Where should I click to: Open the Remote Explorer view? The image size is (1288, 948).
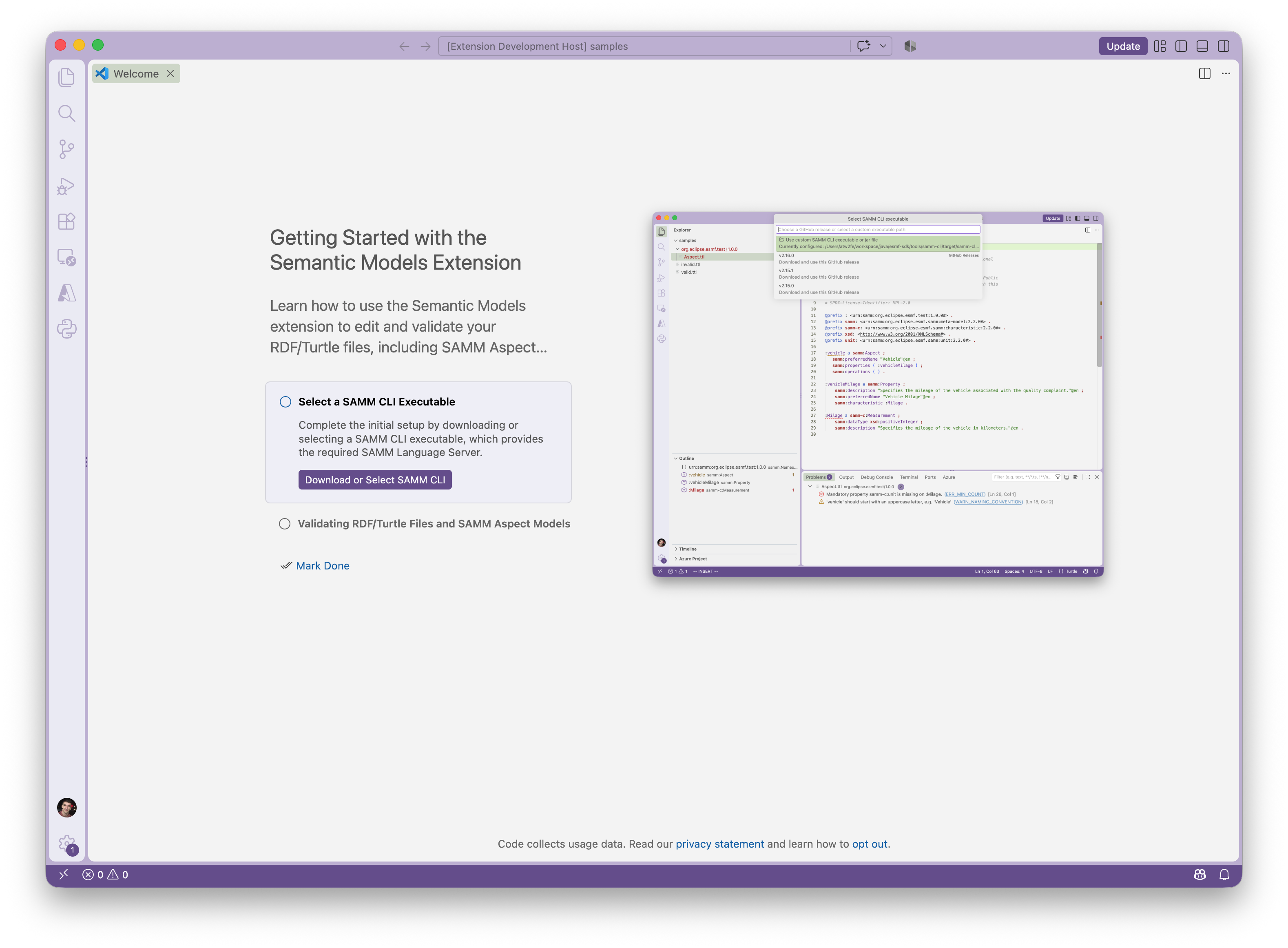[66, 257]
